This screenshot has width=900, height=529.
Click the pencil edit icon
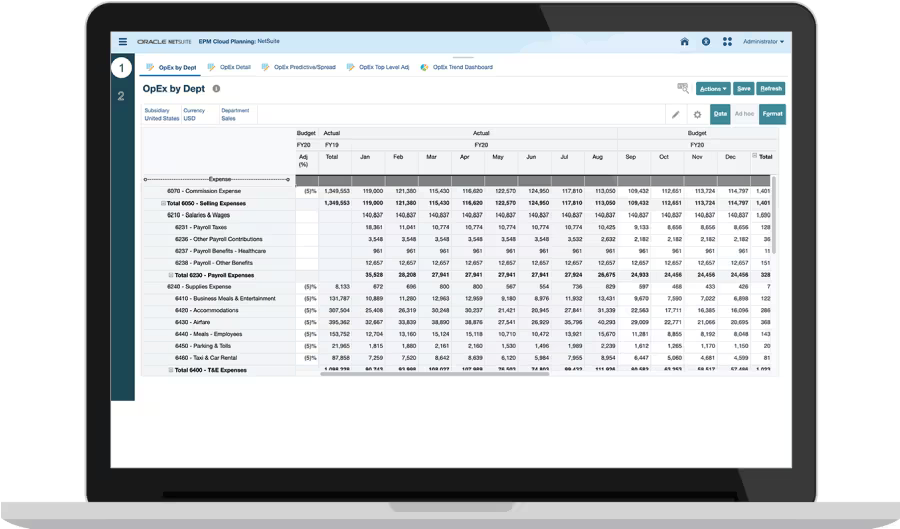676,114
